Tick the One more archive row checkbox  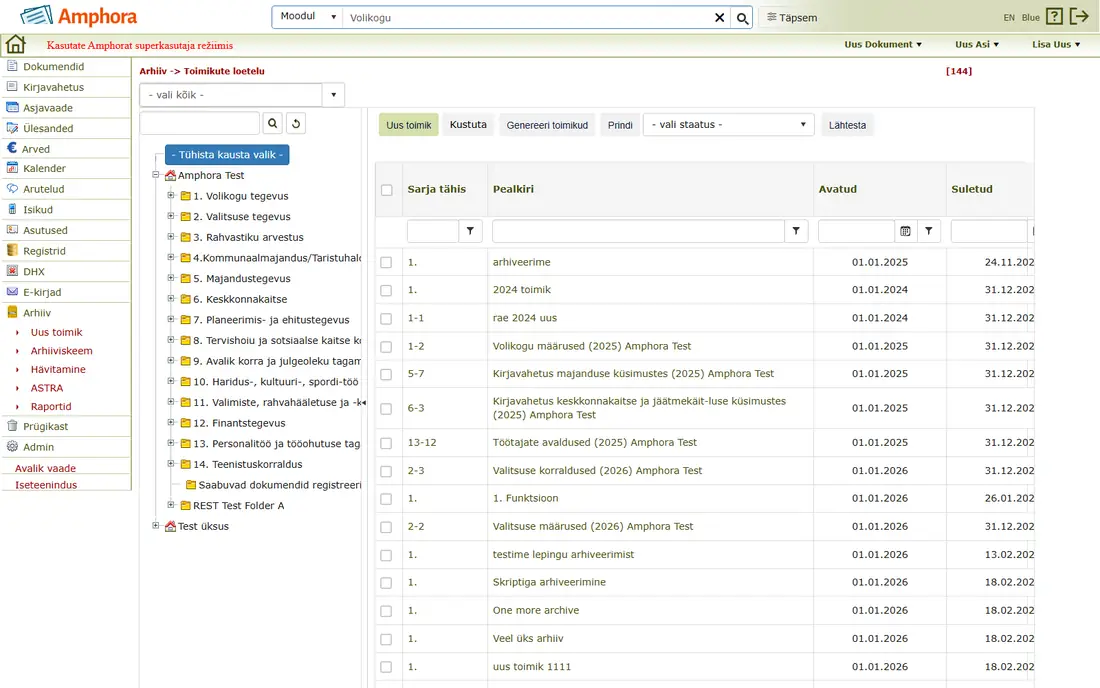[x=386, y=611]
